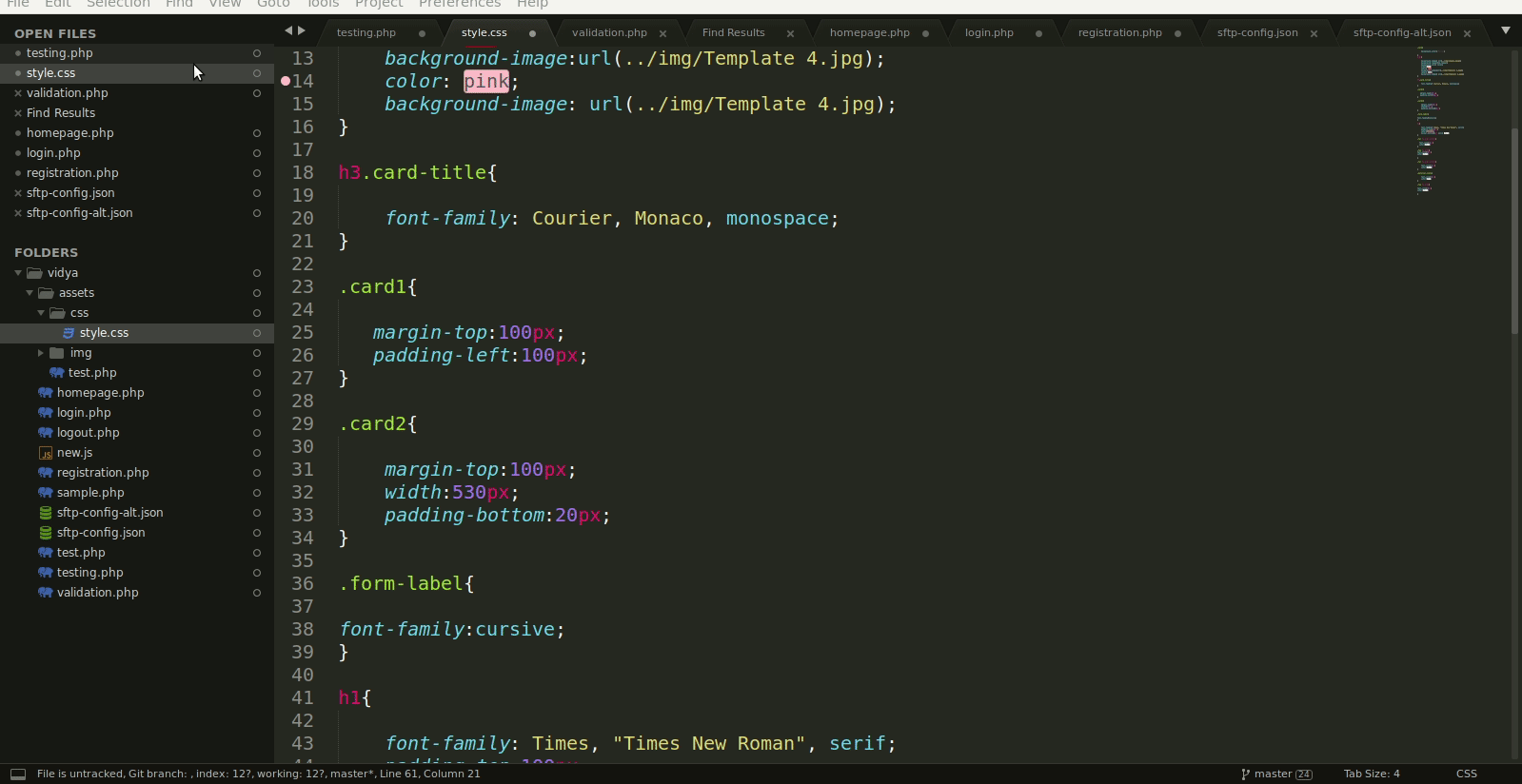Screen dimensions: 1522x784
Task: Switch to the testing.php tab
Action: (366, 32)
